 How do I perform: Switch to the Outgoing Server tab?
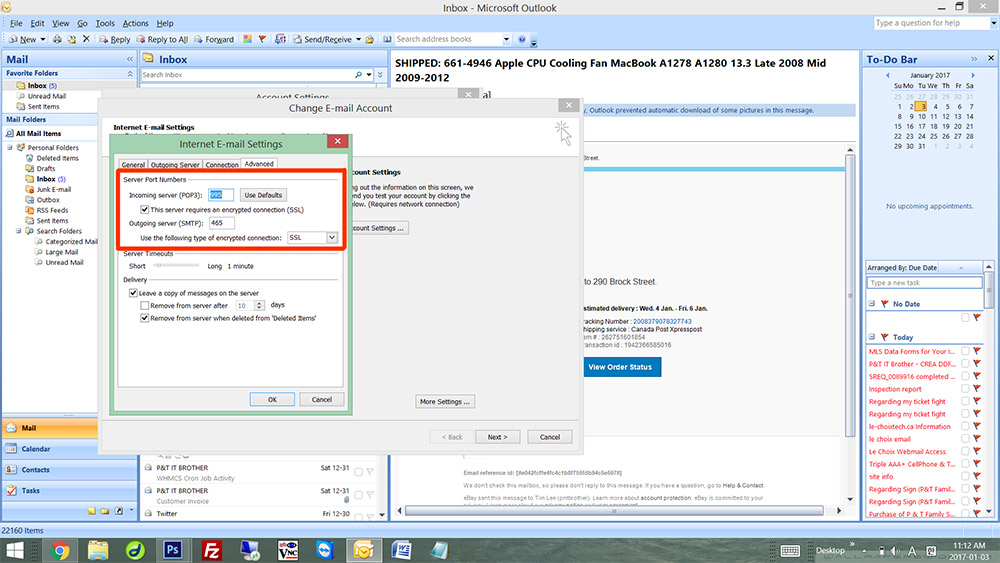175,165
